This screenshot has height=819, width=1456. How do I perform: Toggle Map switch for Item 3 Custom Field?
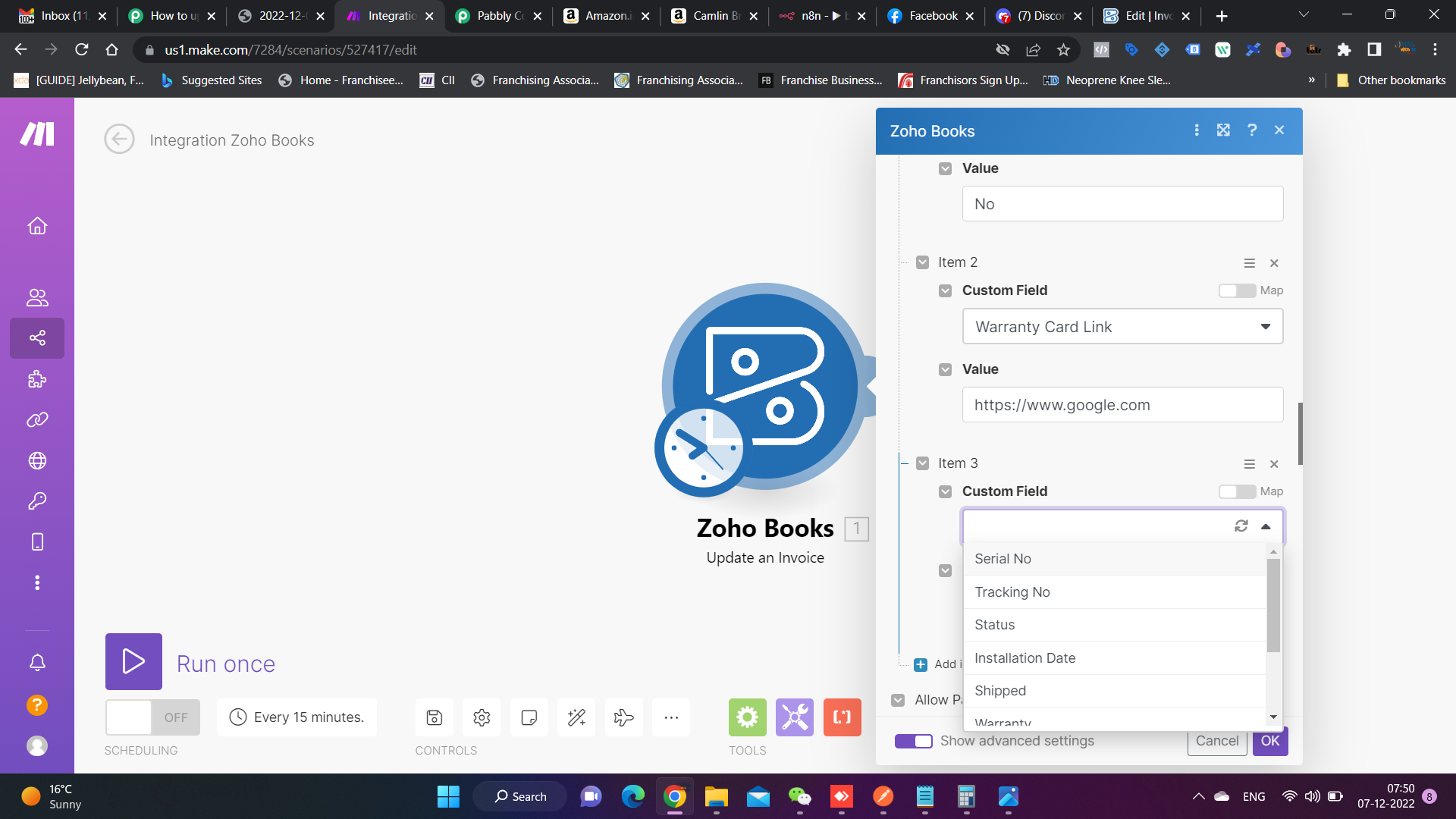point(1237,491)
